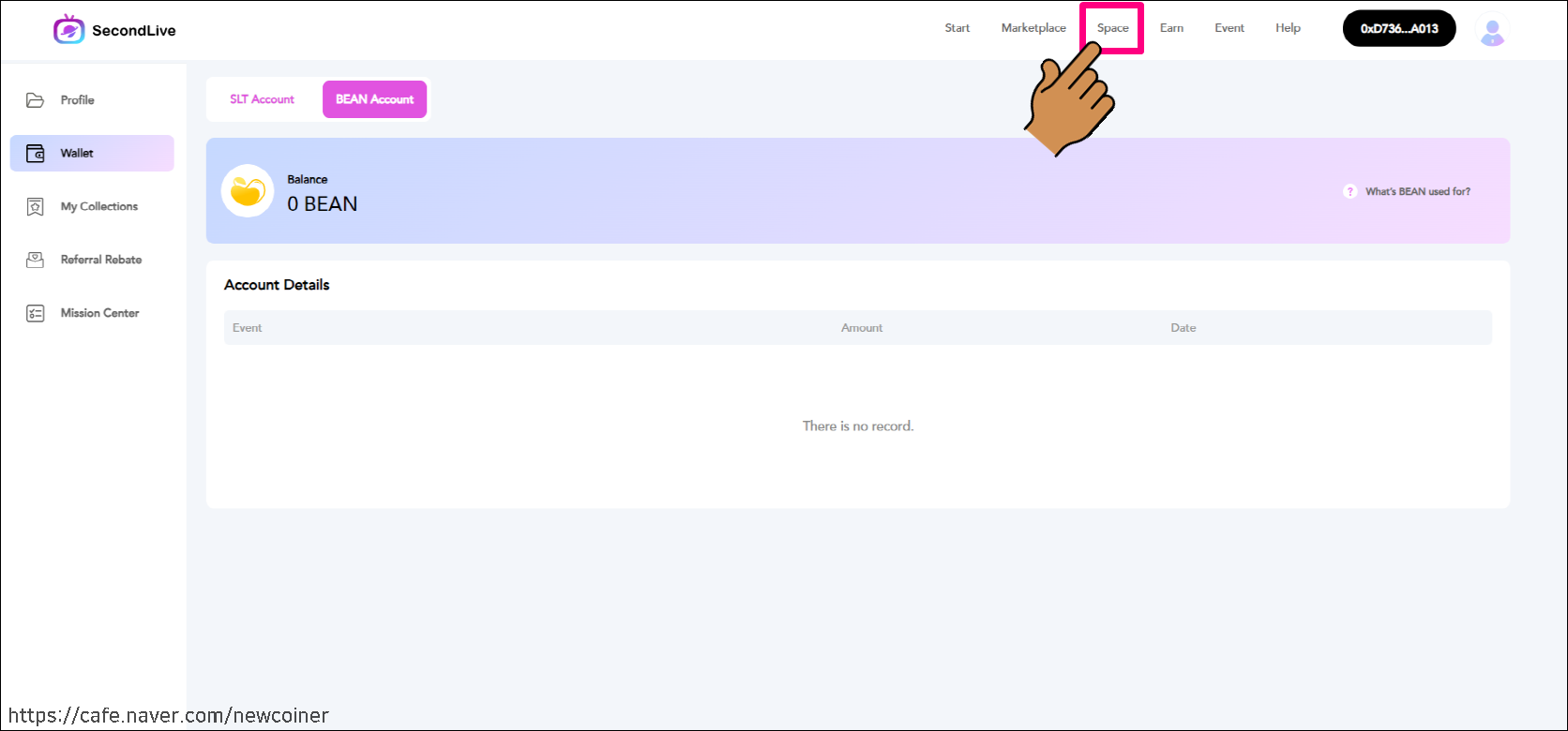
Task: Click the yellow BEAN coin icon
Action: point(248,191)
